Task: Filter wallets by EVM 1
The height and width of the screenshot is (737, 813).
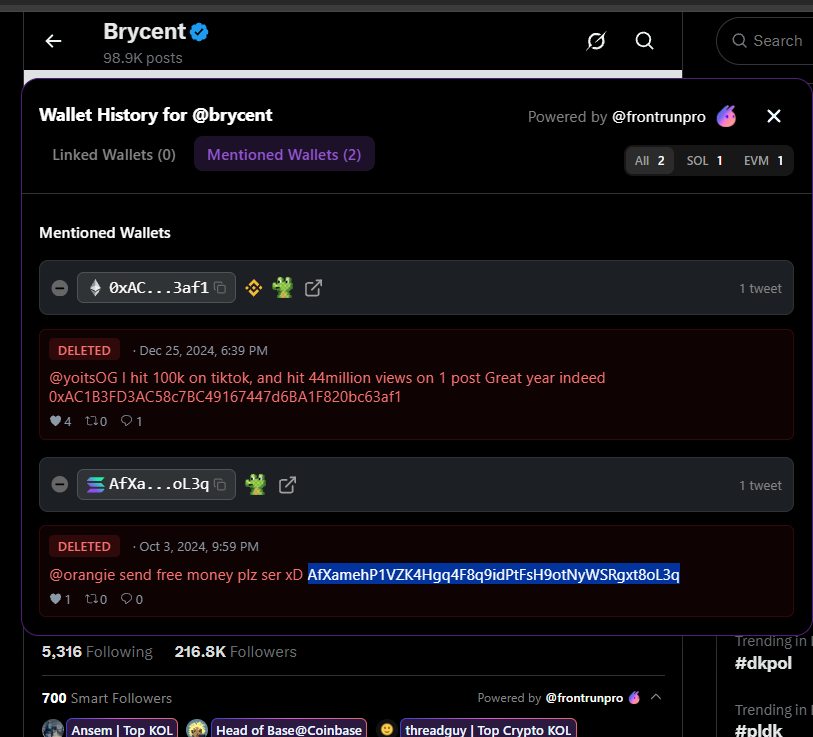Action: [x=763, y=161]
